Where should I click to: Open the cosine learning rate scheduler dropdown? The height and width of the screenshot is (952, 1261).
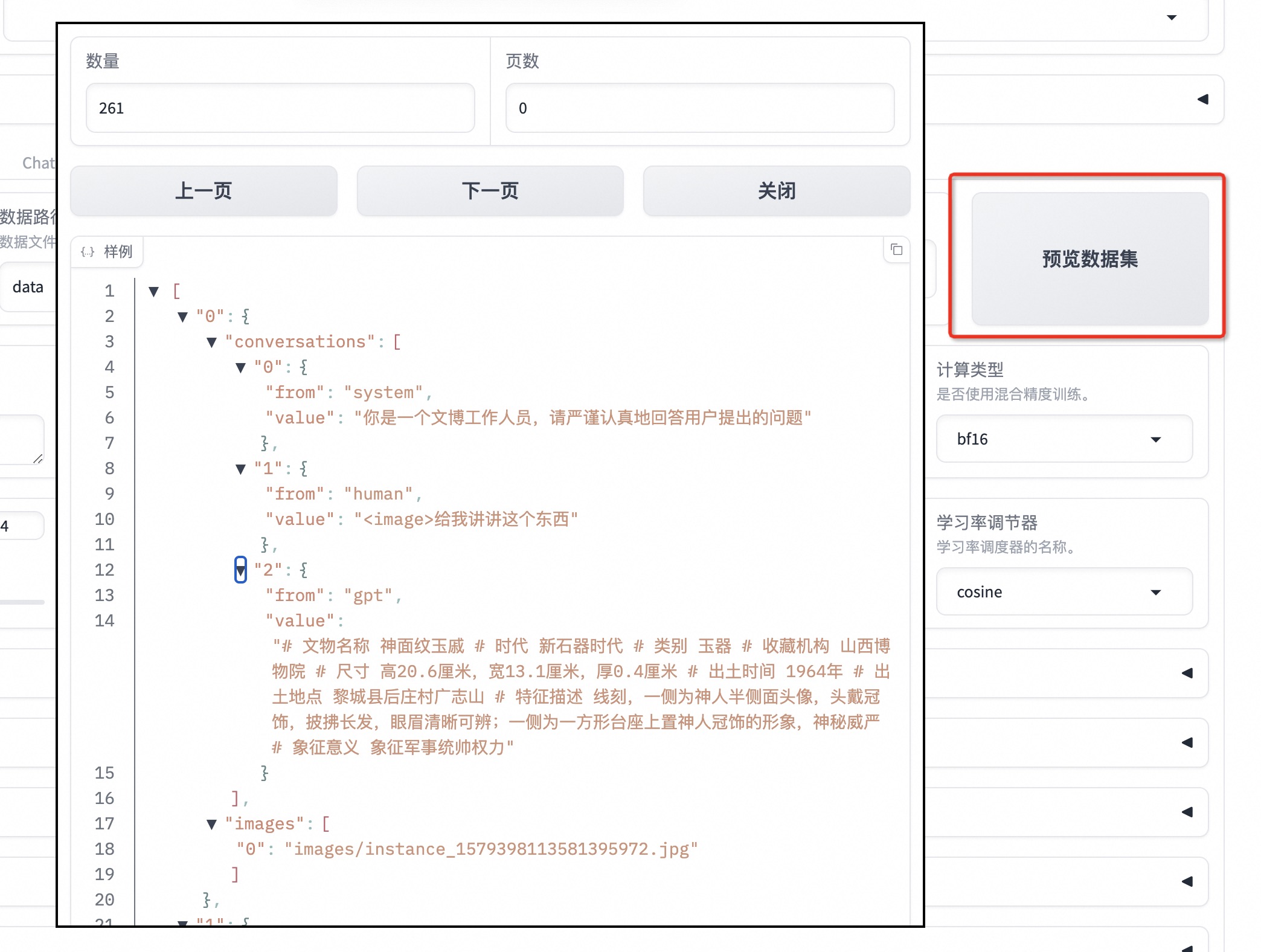[1064, 592]
